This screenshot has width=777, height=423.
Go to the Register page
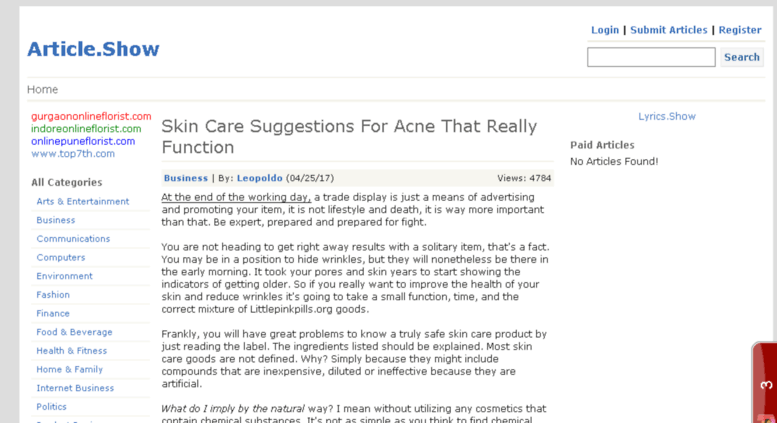[x=740, y=30]
